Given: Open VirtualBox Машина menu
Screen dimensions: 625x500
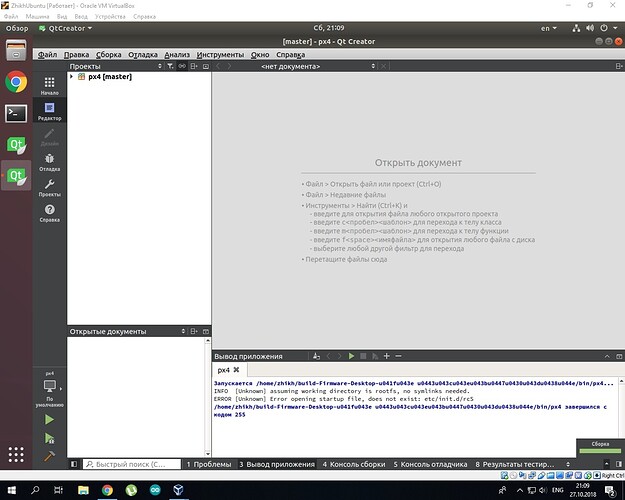Looking at the screenshot, I should (x=37, y=16).
